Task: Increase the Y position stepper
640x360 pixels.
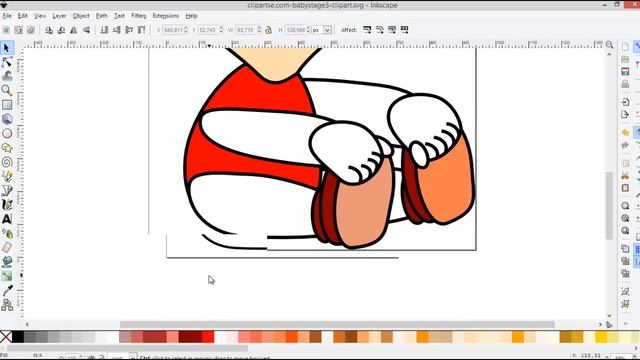Action: pyautogui.click(x=221, y=28)
